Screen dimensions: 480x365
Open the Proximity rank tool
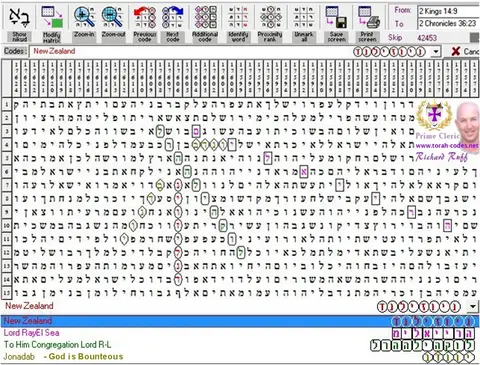point(270,22)
